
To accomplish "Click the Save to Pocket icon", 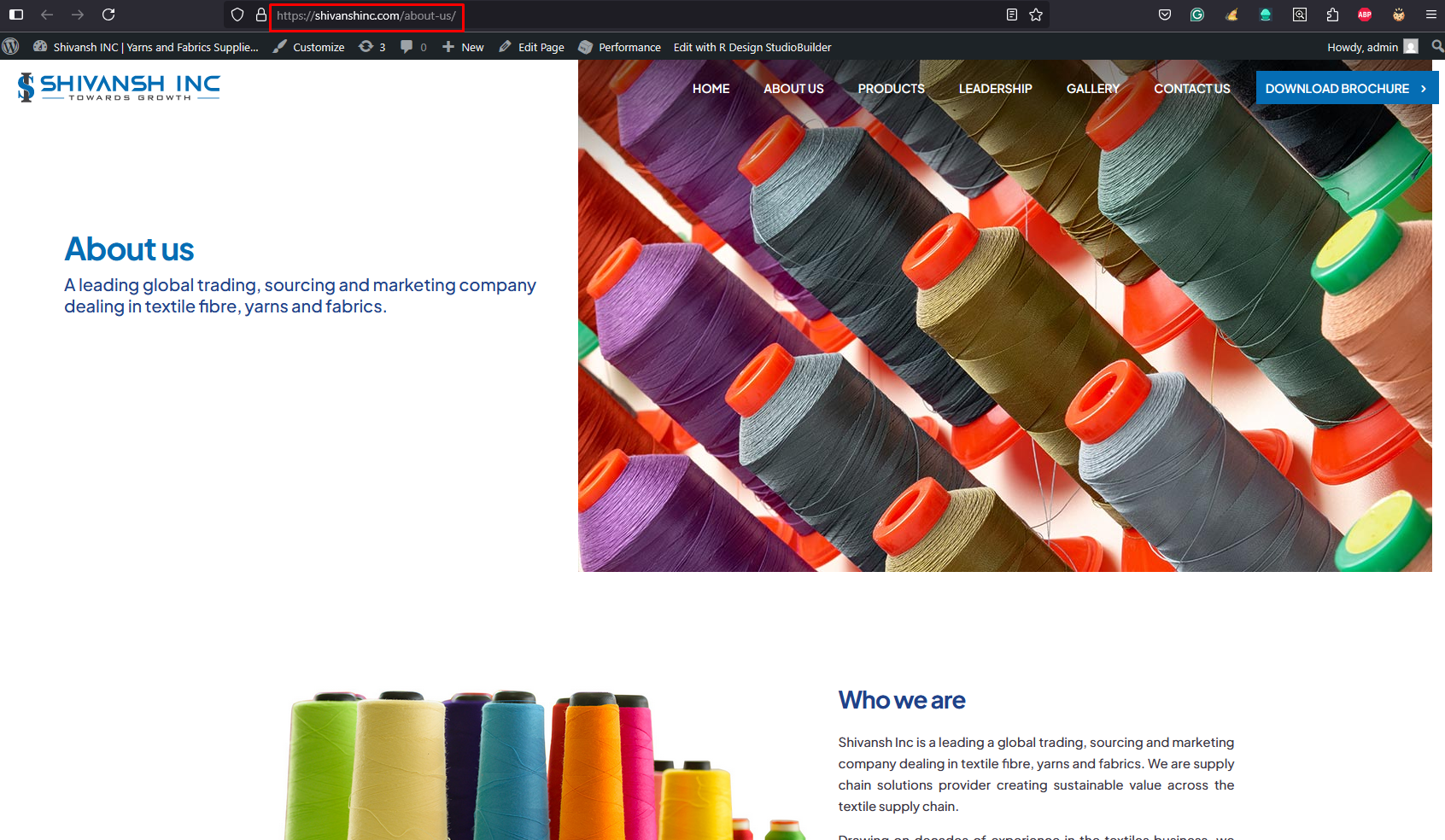I will (1165, 15).
